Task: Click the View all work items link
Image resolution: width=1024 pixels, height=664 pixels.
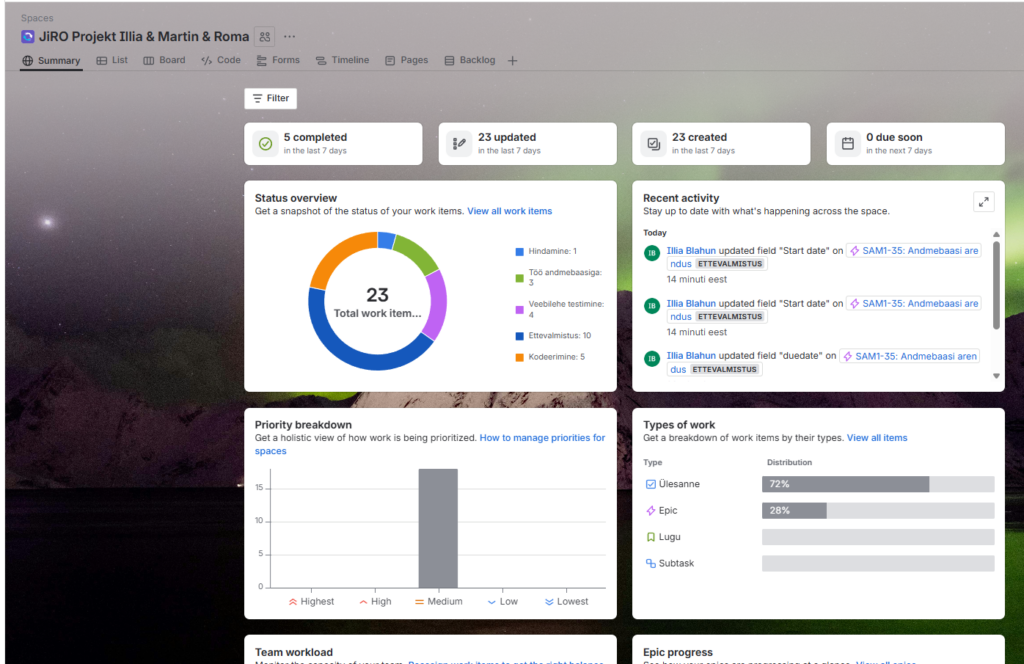Action: (x=509, y=211)
